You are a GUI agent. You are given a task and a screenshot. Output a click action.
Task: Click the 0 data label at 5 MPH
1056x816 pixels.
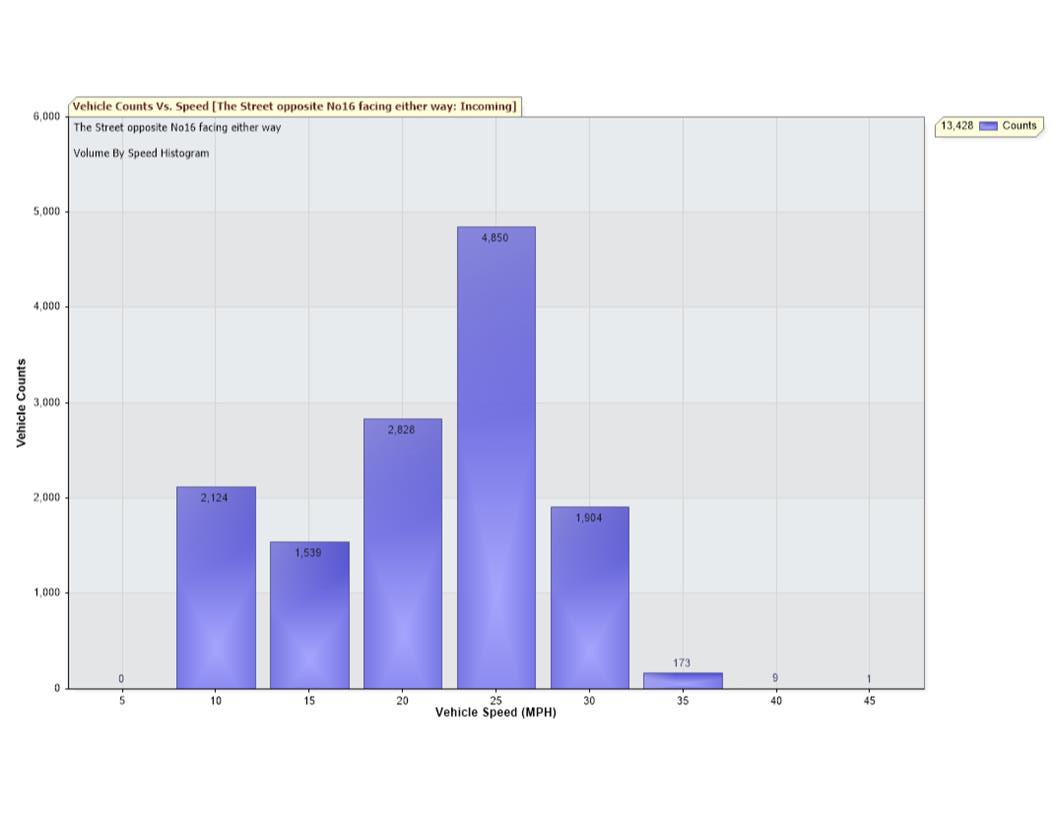click(x=121, y=679)
